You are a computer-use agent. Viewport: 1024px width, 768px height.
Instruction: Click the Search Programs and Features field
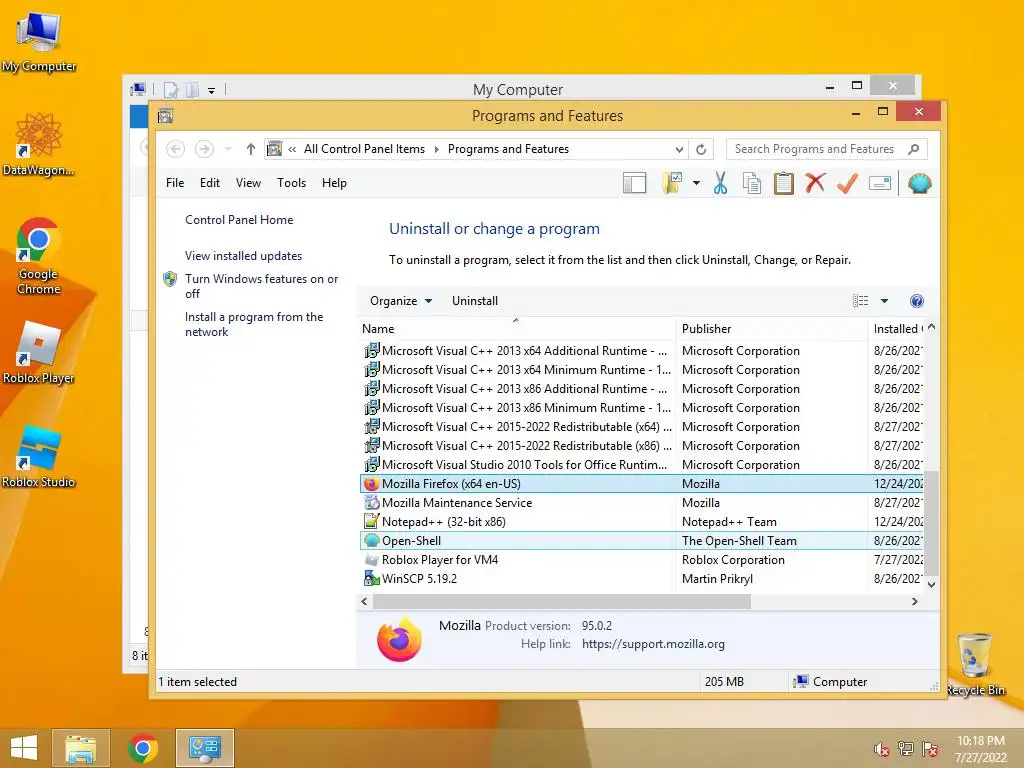[x=814, y=149]
